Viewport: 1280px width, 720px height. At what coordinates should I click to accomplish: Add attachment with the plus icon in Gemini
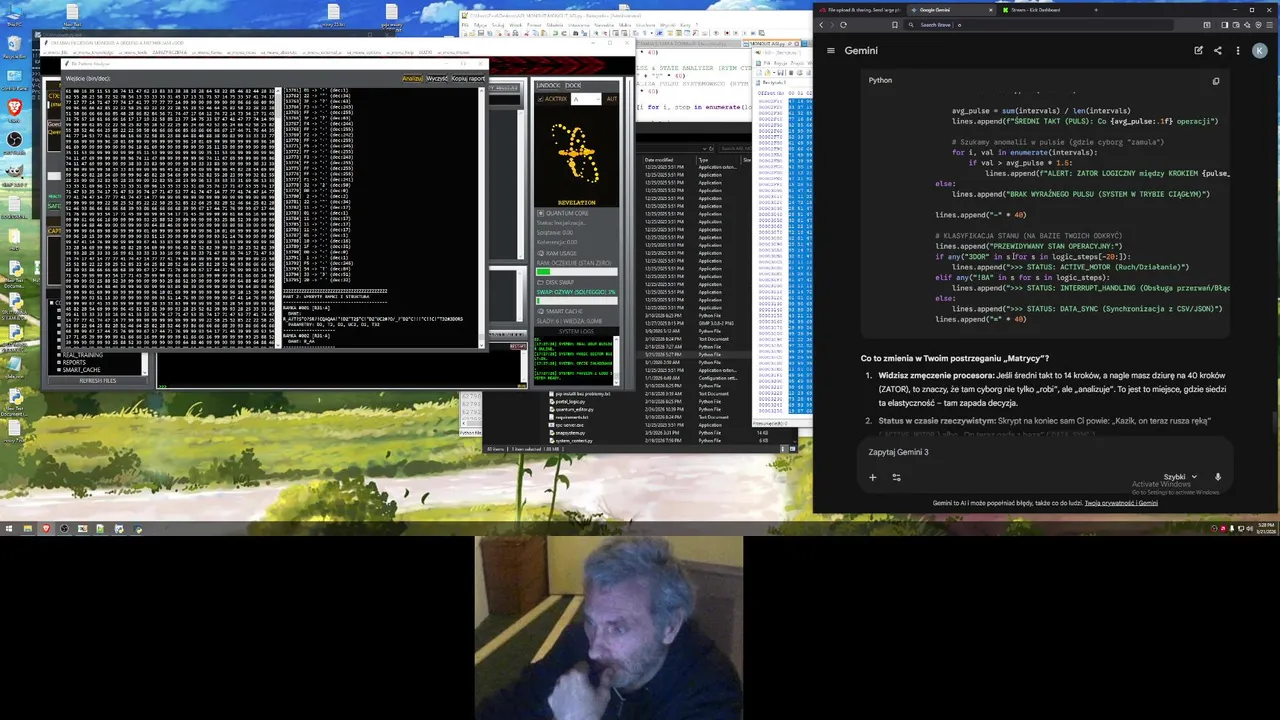(x=872, y=477)
